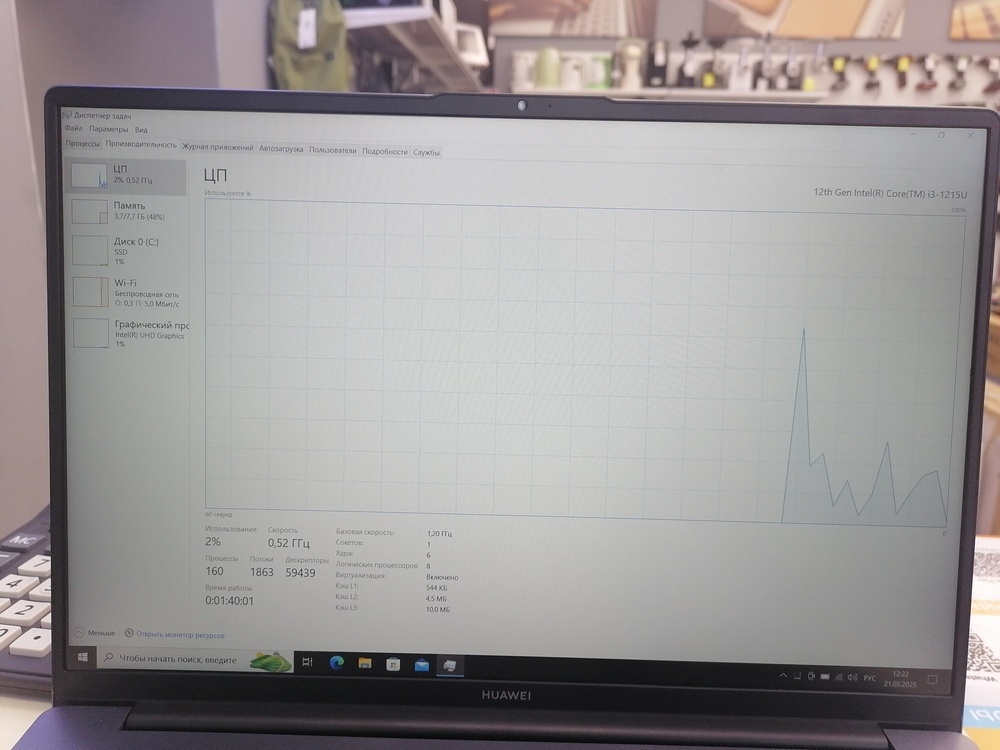
Task: Switch to the Процессы tab
Action: [83, 143]
